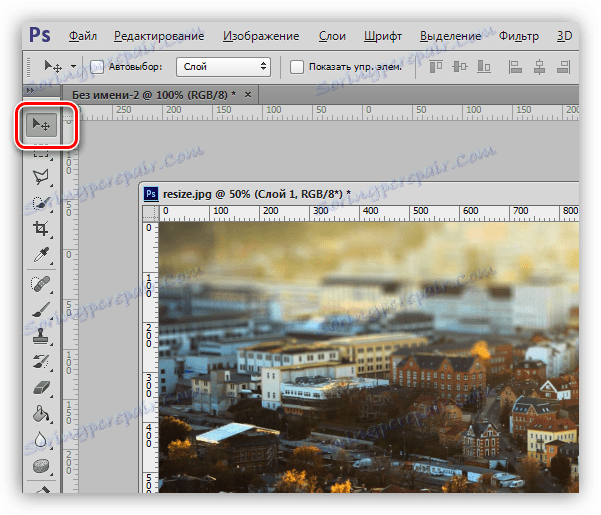Image resolution: width=601 pixels, height=515 pixels.
Task: Open the 3D menu
Action: (564, 36)
